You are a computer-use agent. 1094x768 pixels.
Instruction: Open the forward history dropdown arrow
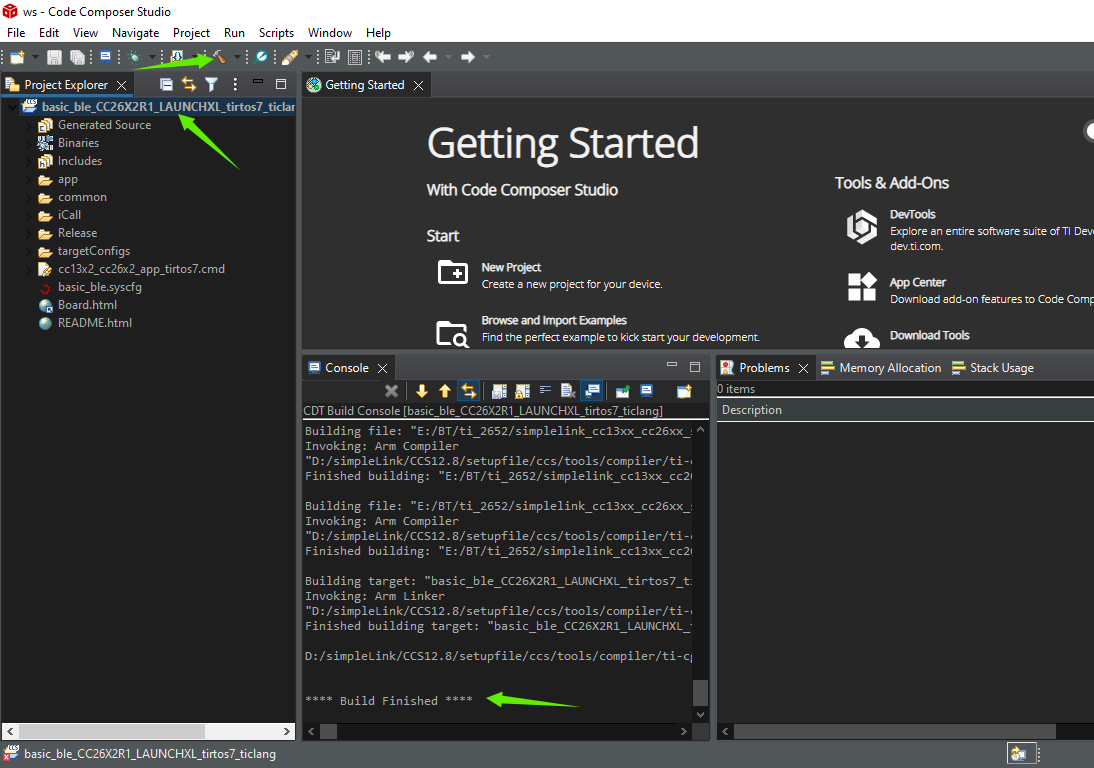point(486,57)
